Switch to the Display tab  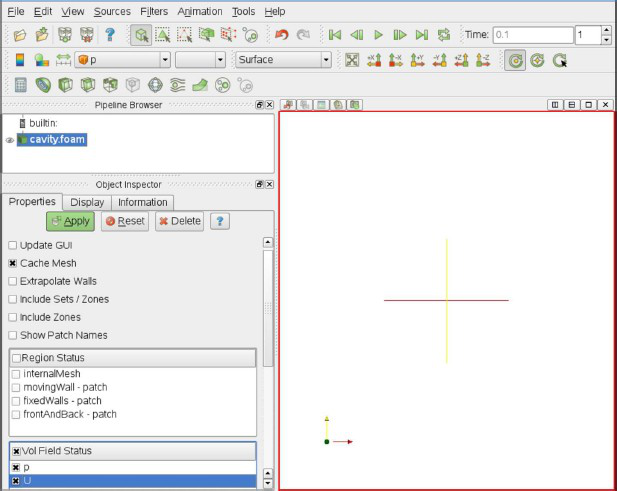[86, 202]
